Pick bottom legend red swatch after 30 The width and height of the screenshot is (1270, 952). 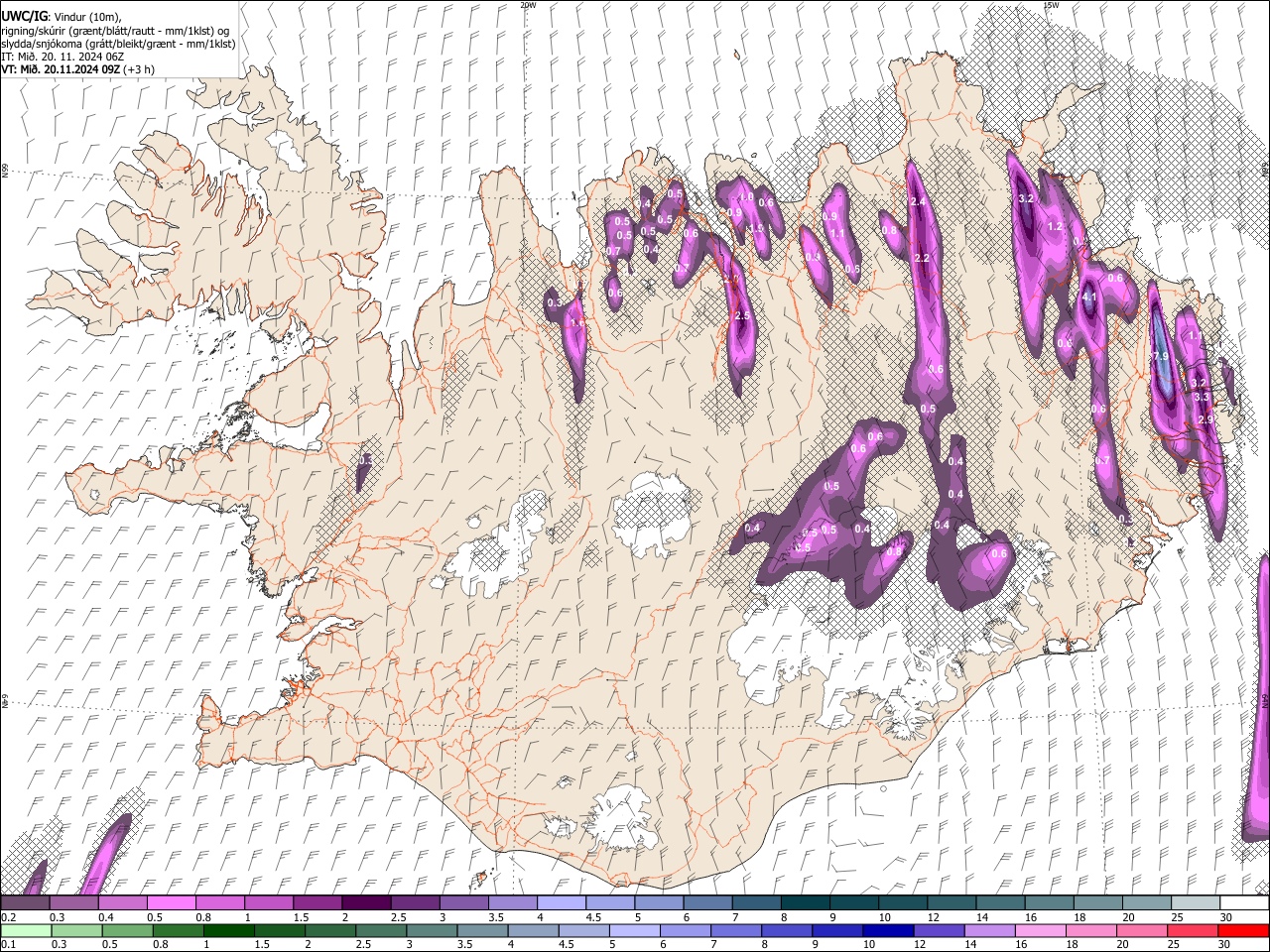[1243, 930]
